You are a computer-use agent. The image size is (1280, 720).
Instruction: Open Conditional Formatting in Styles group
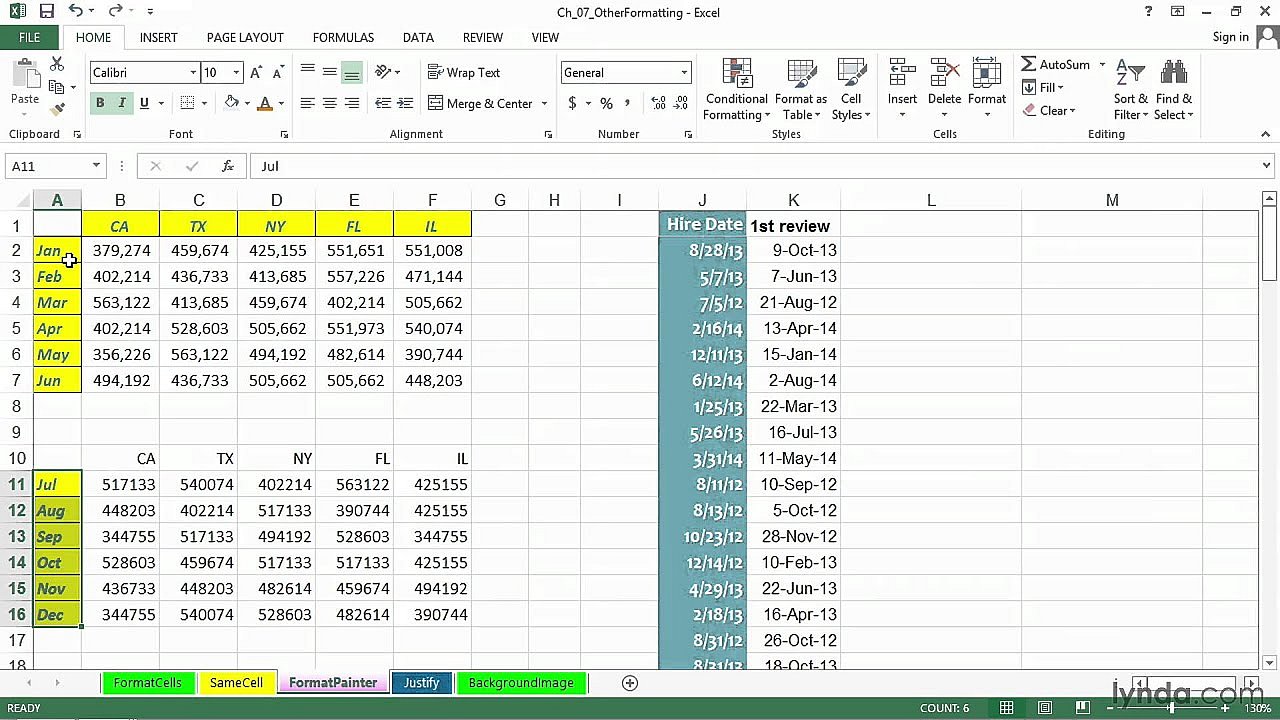point(736,89)
